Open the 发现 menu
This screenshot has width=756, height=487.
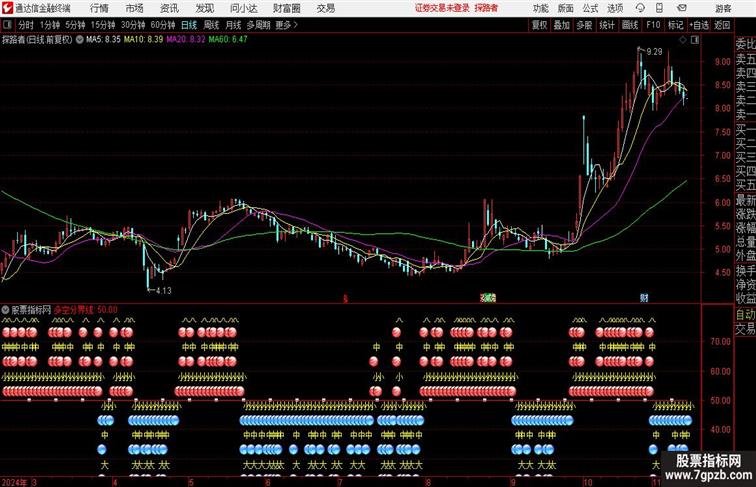point(204,8)
